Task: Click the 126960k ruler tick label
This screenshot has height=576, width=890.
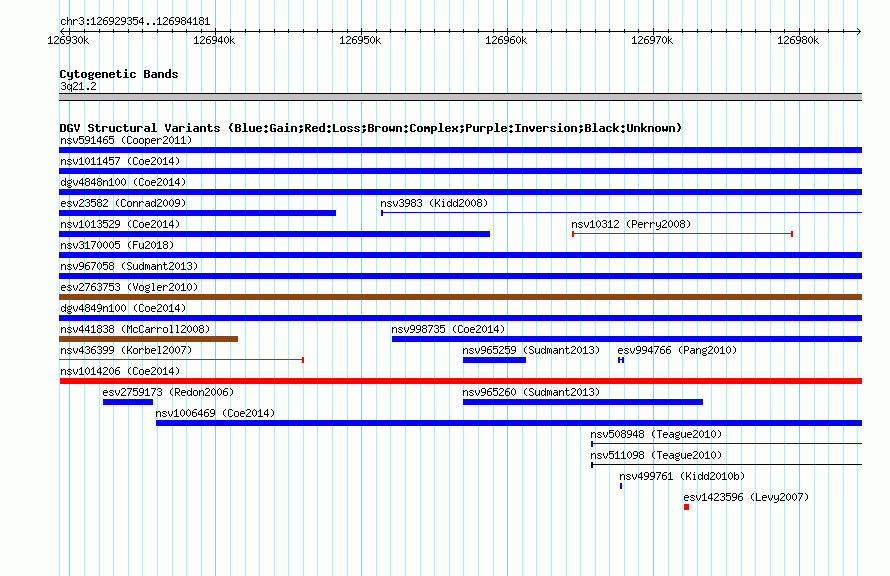Action: (x=506, y=40)
